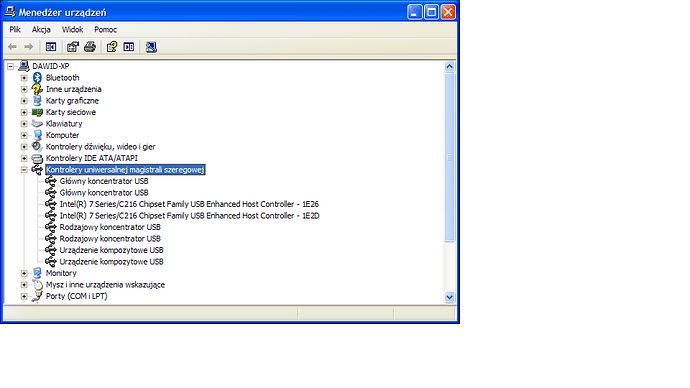Click the scrollbar down arrow
Viewport: 690px width, 388px height.
tap(449, 297)
